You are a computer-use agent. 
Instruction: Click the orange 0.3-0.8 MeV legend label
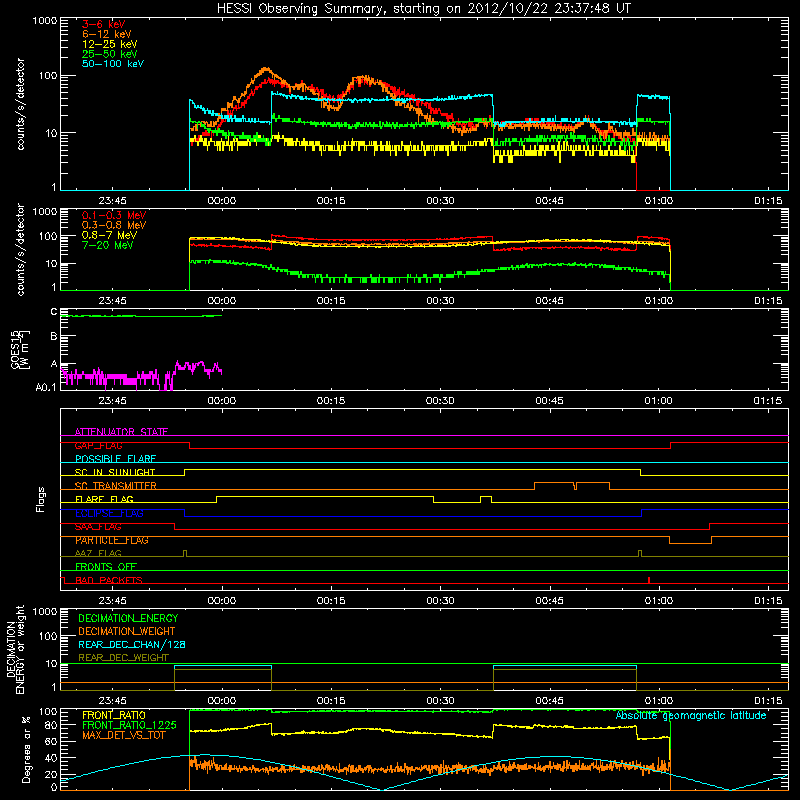tap(114, 225)
